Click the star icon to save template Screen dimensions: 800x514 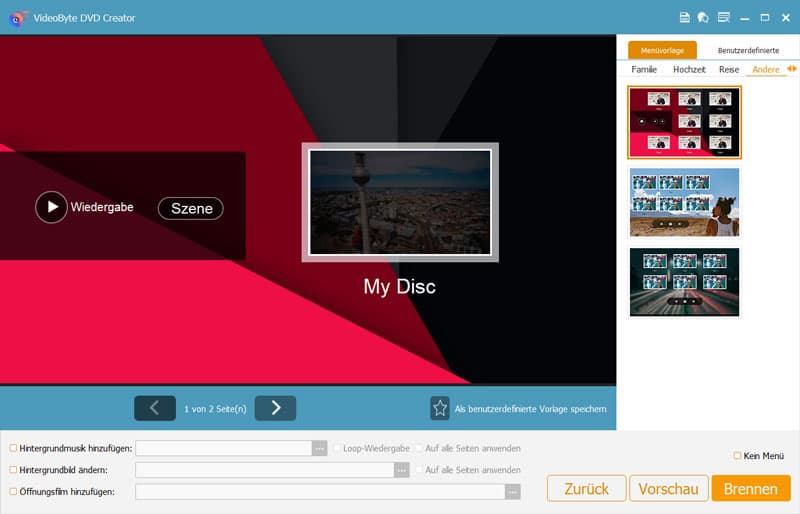pos(440,408)
